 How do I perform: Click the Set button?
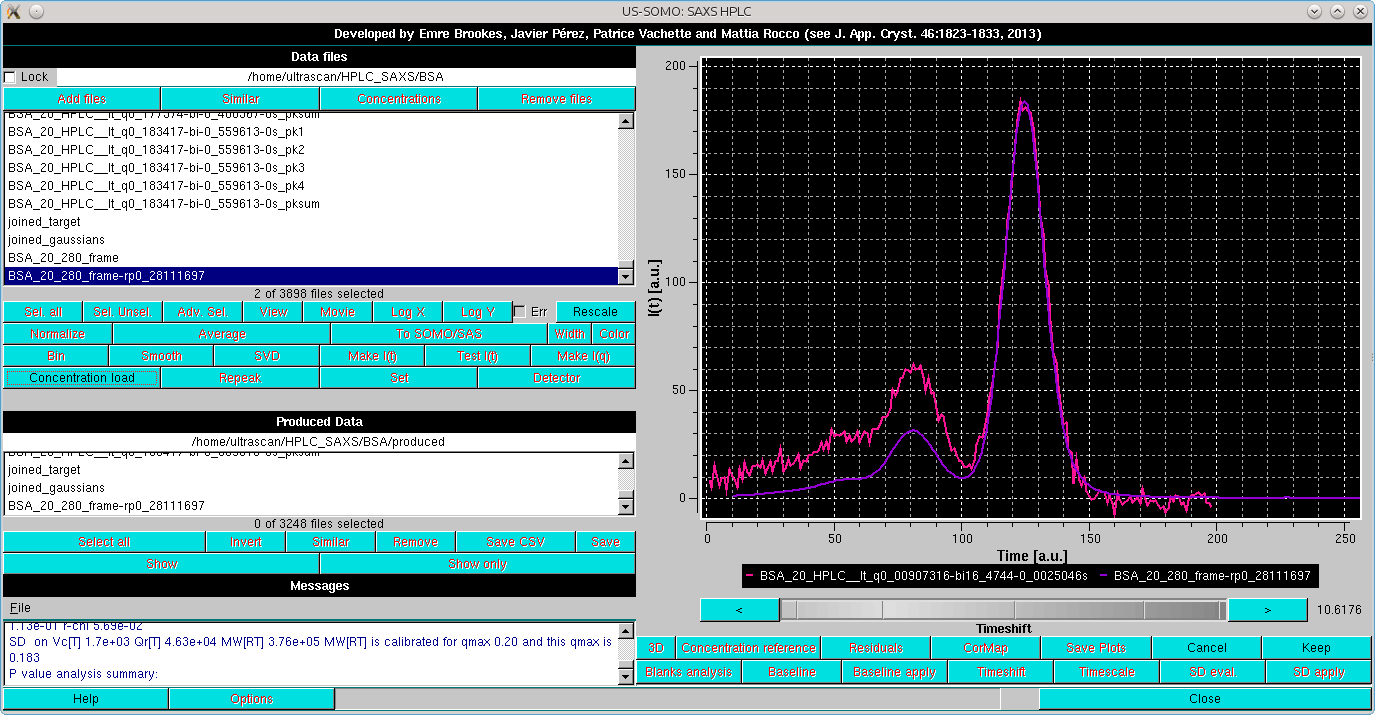[x=399, y=378]
